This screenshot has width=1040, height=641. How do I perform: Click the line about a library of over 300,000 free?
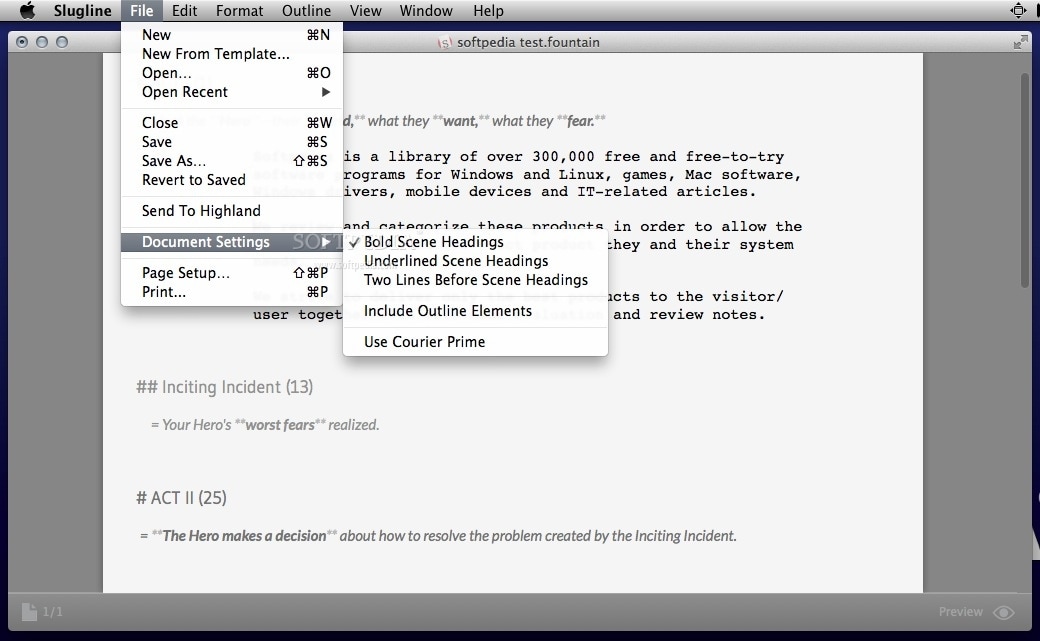click(x=564, y=157)
